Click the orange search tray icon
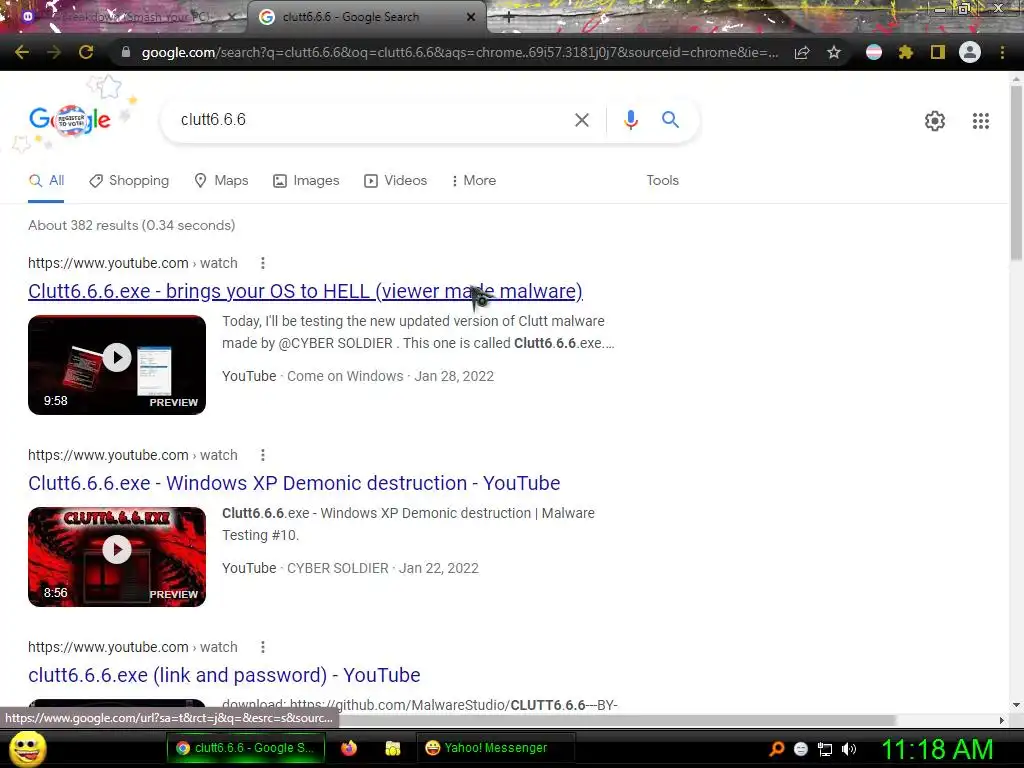 tap(776, 749)
